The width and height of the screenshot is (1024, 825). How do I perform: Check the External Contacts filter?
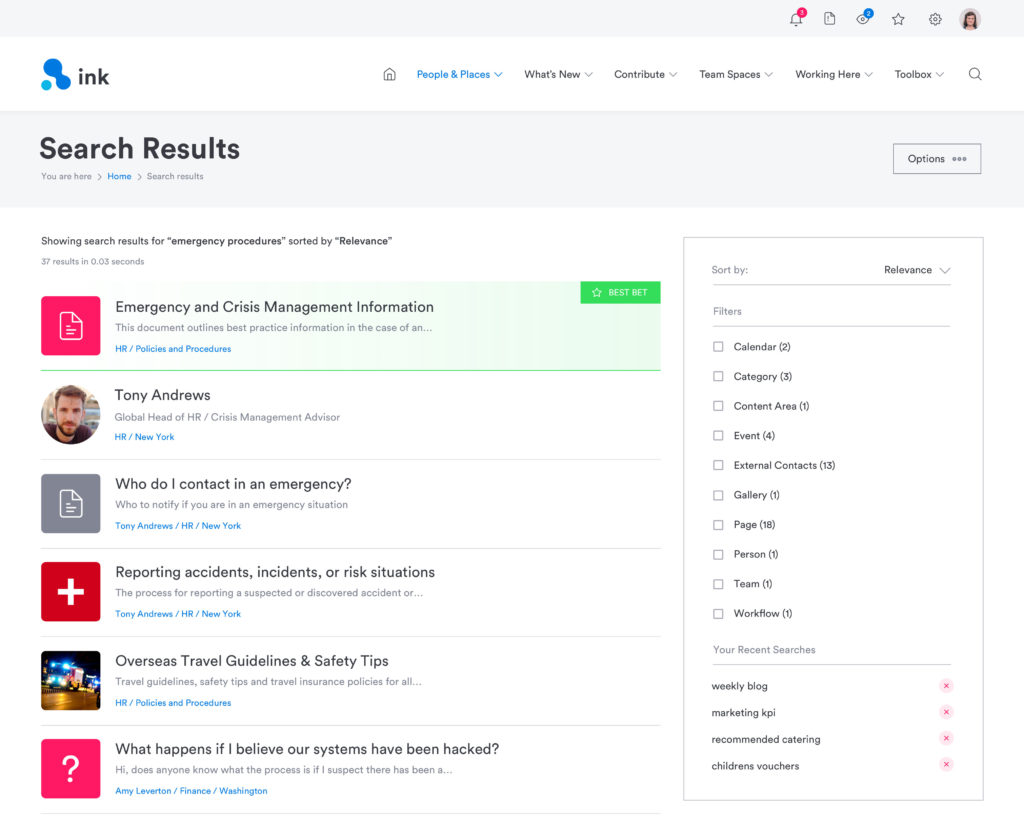pyautogui.click(x=717, y=465)
